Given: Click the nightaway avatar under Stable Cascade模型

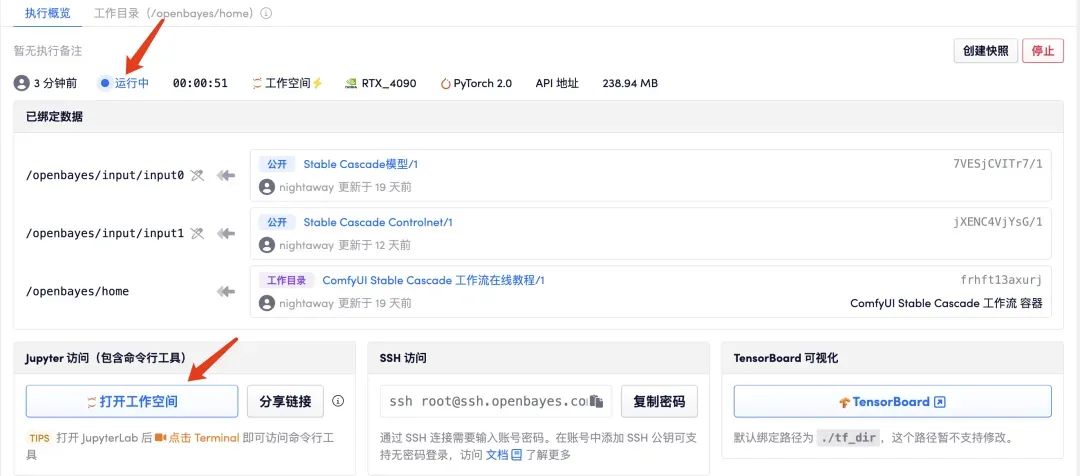Looking at the screenshot, I should (x=266, y=187).
